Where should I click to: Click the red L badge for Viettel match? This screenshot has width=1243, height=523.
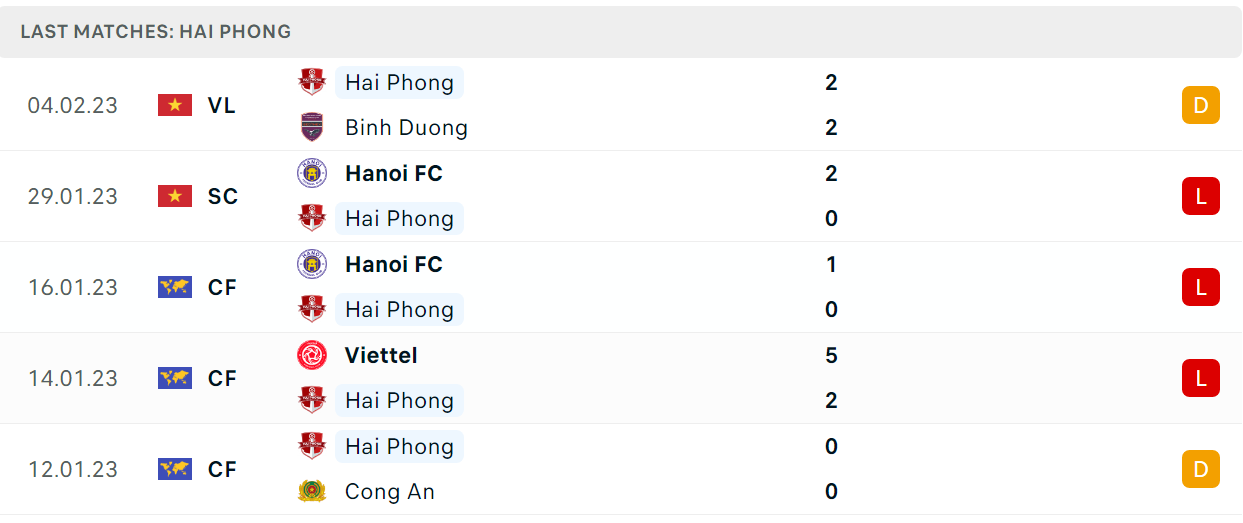pos(1201,378)
